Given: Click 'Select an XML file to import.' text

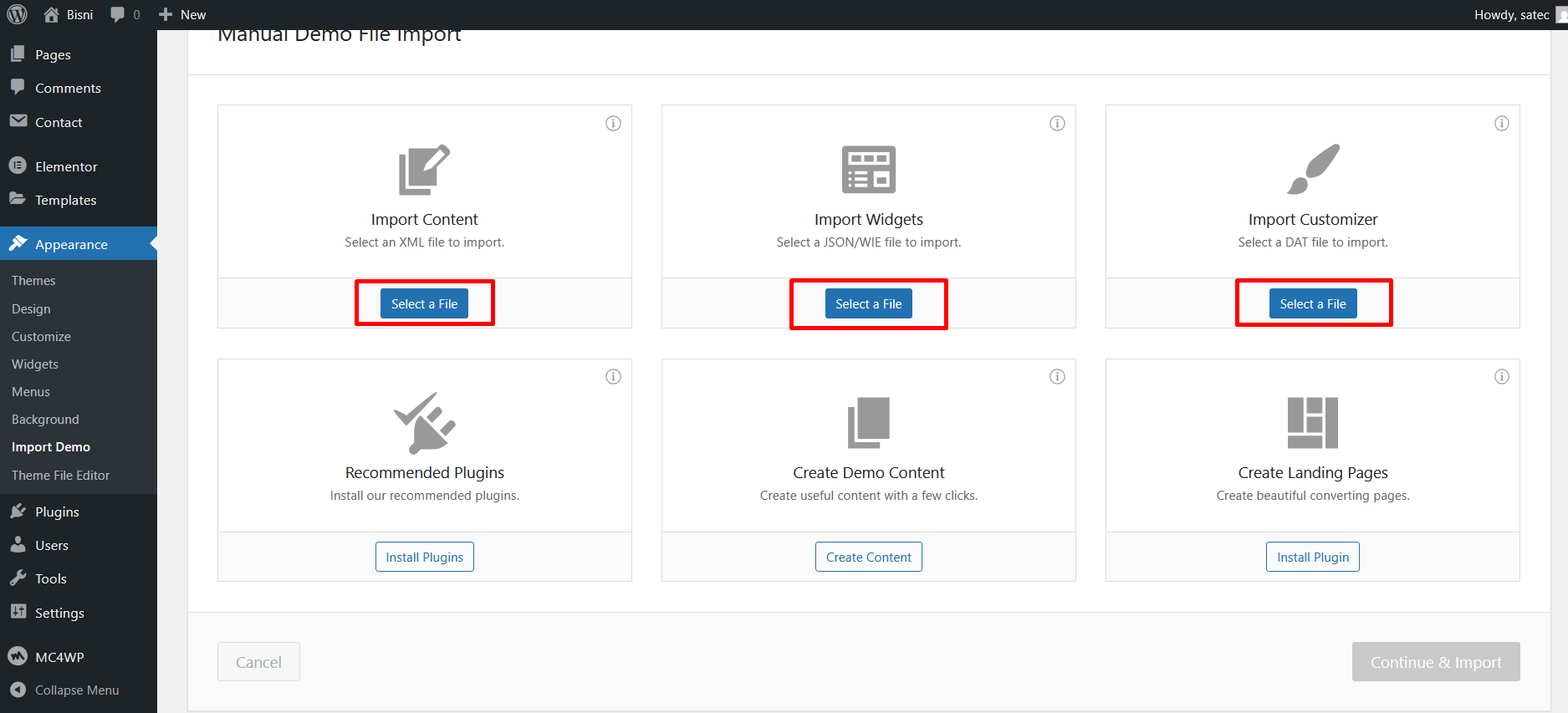Looking at the screenshot, I should pyautogui.click(x=425, y=242).
